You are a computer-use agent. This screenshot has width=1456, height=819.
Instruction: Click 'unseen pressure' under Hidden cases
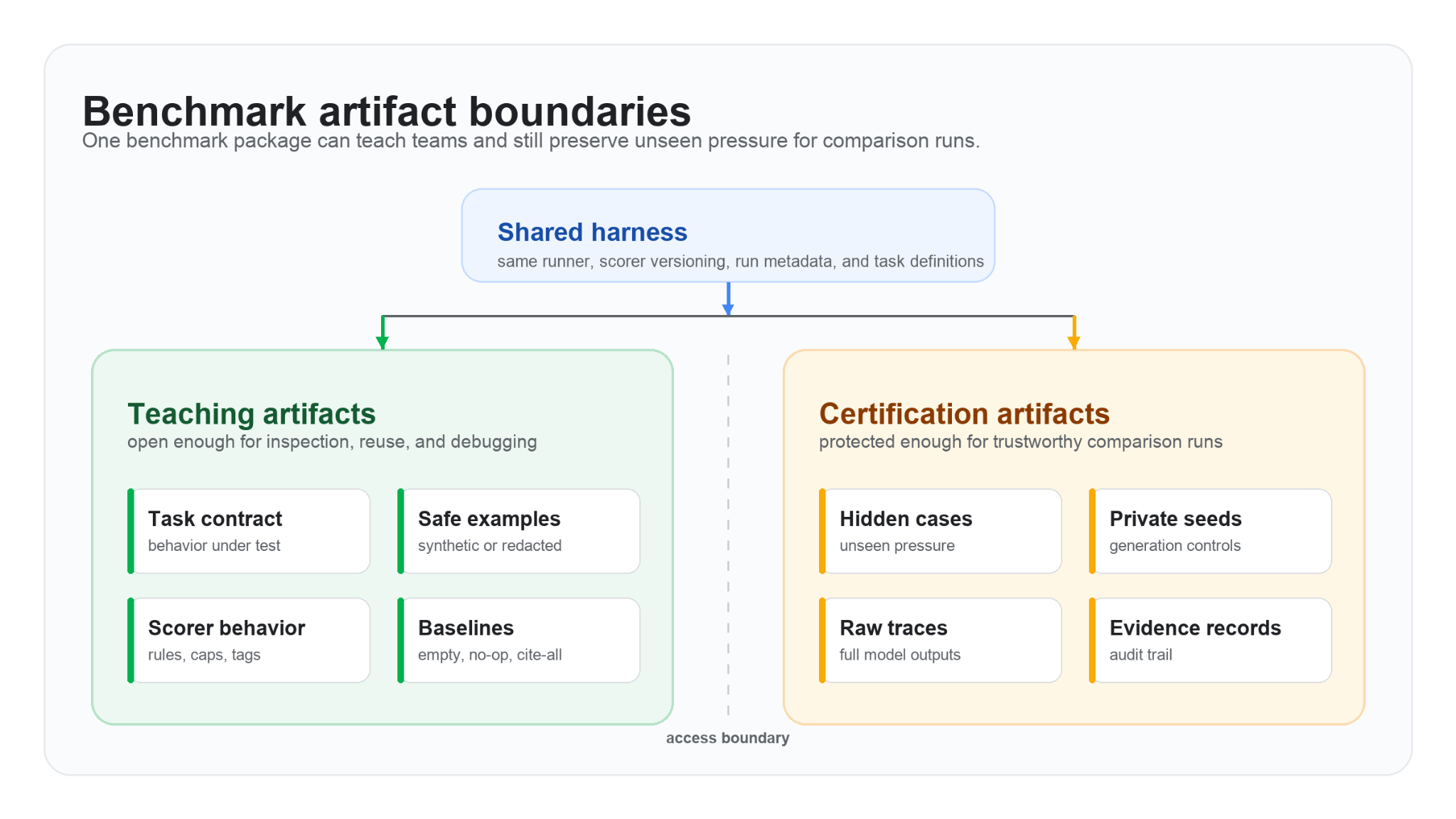pyautogui.click(x=897, y=545)
